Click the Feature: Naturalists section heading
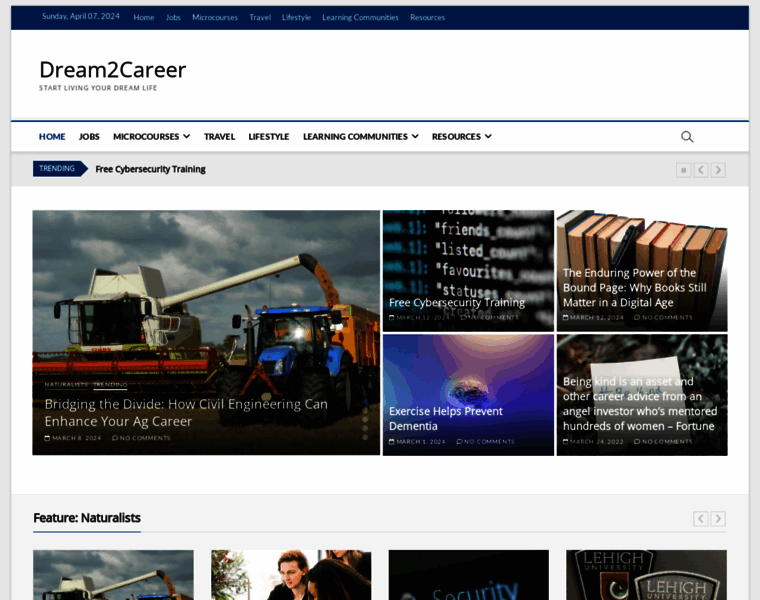Viewport: 760px width, 600px height. 87,518
